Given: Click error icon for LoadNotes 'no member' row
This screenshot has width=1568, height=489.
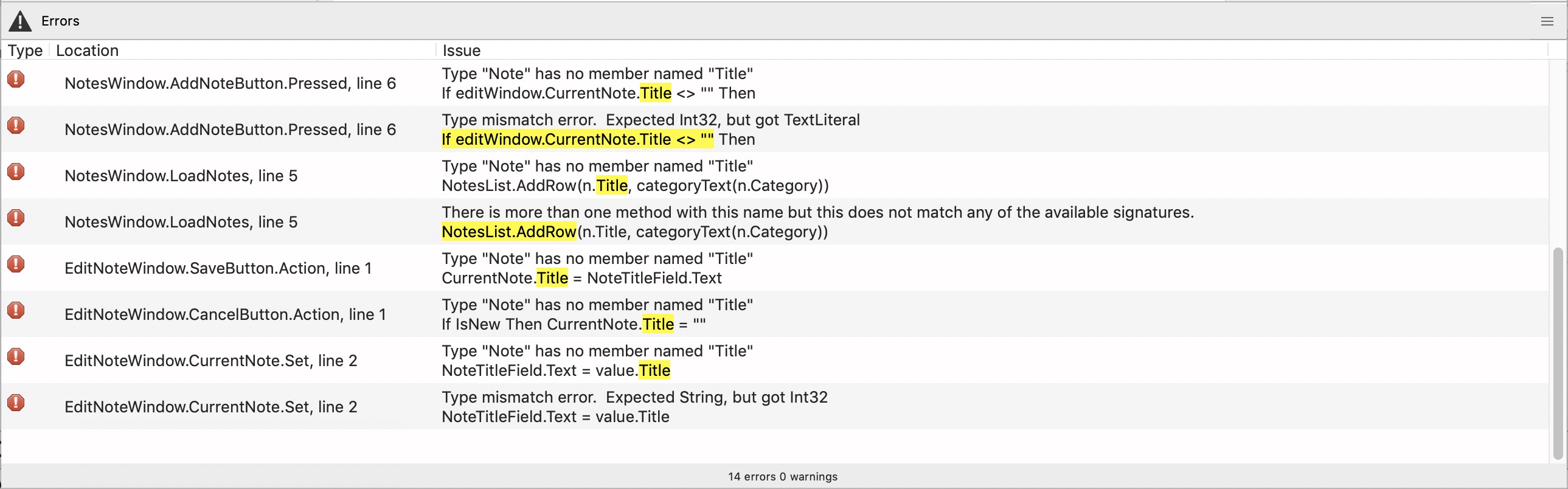Looking at the screenshot, I should coord(16,172).
